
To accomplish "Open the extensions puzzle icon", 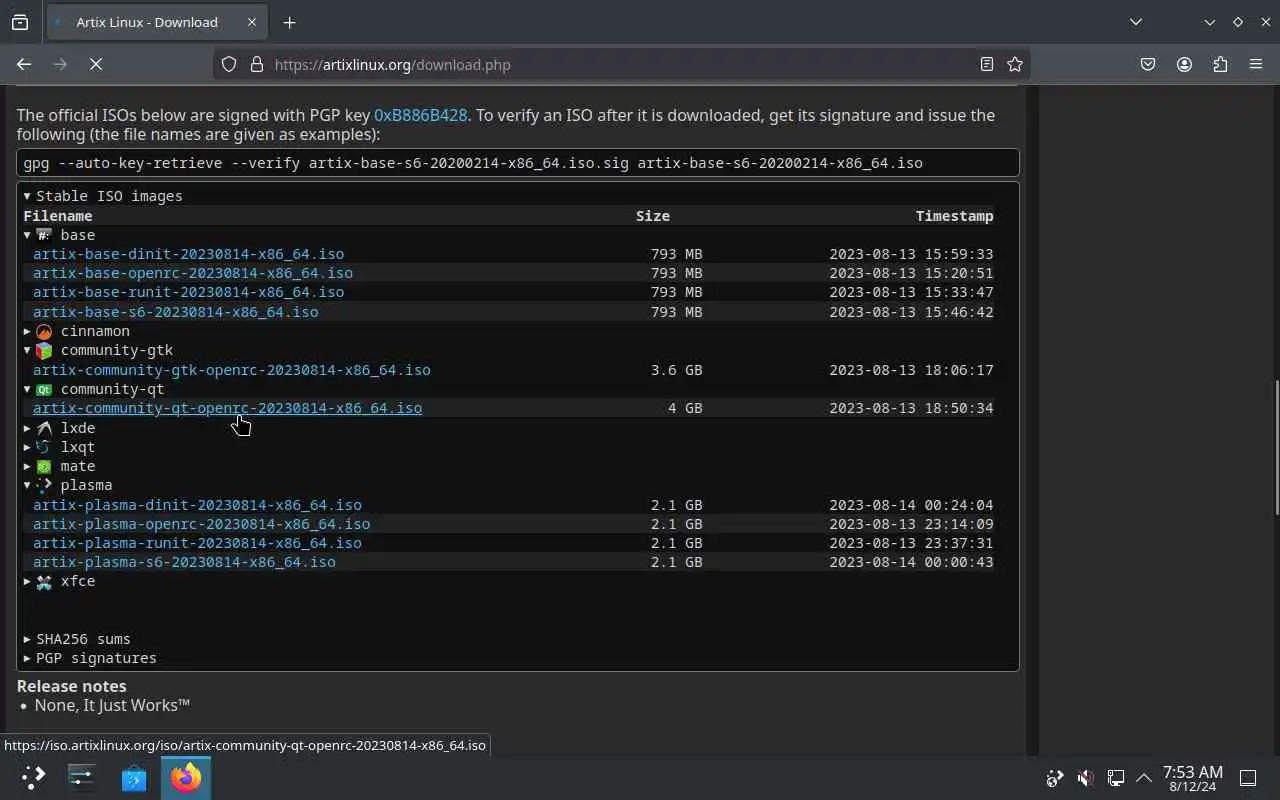I will coord(1220,64).
